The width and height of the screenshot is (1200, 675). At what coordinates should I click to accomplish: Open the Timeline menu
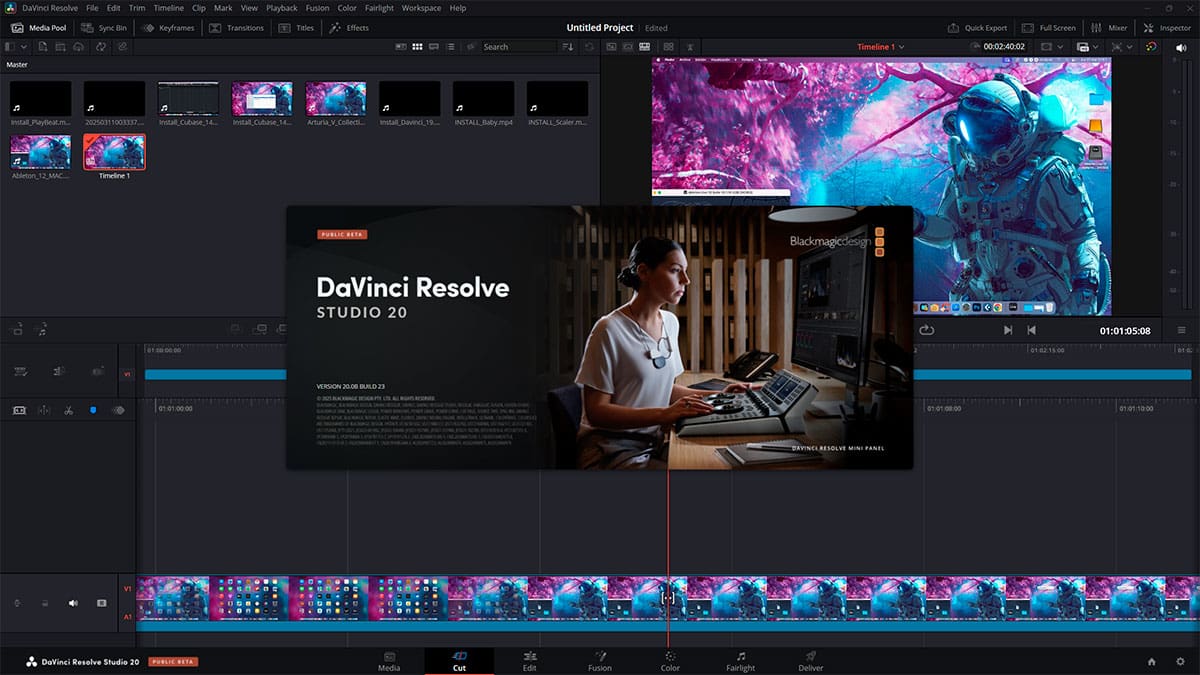coord(168,8)
